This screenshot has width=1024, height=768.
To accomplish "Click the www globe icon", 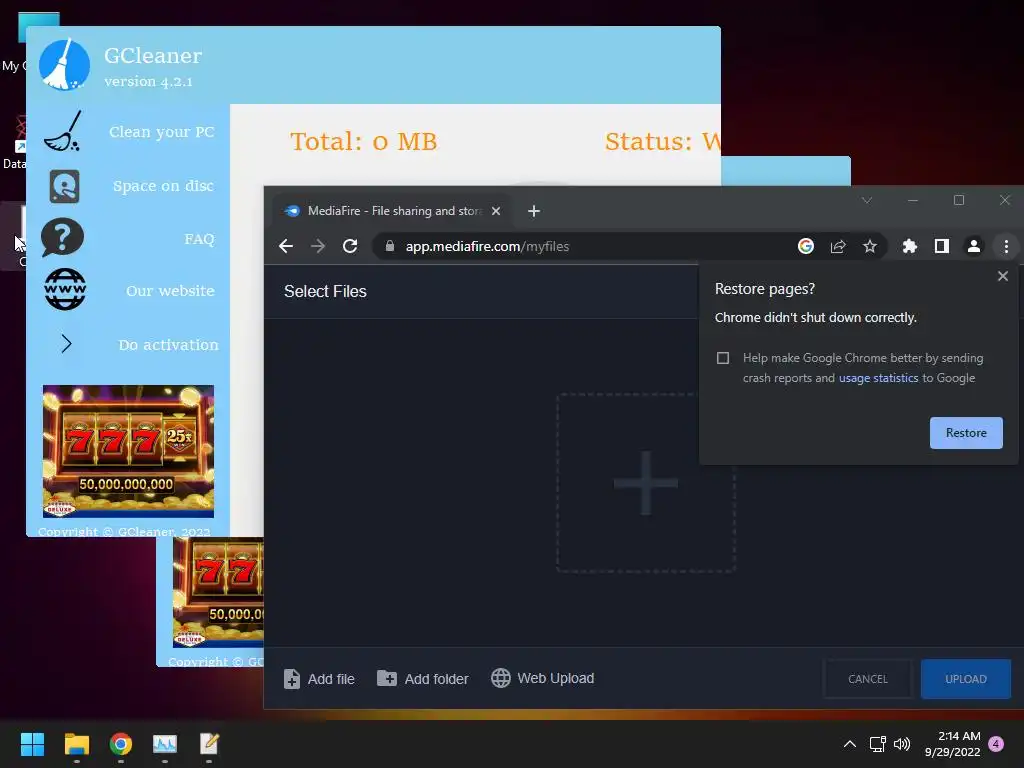I will (65, 289).
